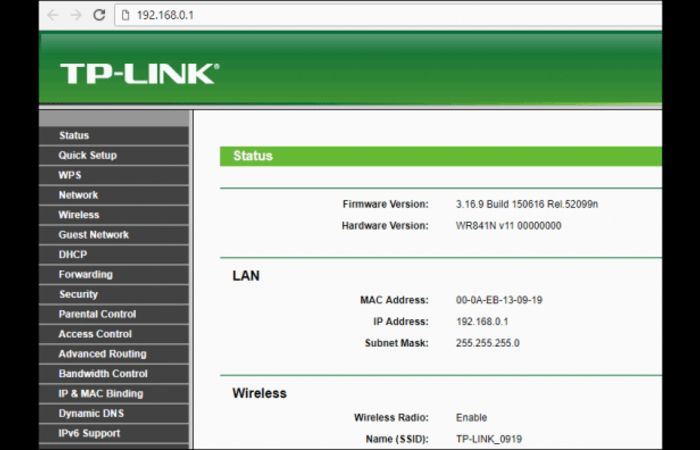Click the MAC Address label
The height and width of the screenshot is (450, 700).
(x=394, y=300)
